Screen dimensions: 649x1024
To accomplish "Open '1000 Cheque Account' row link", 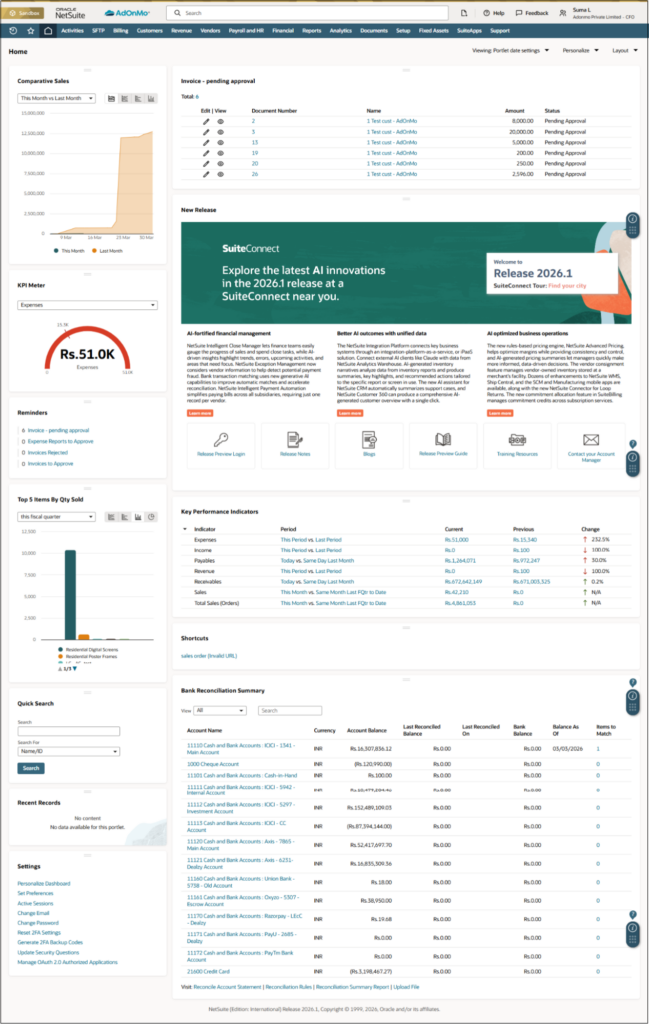I will pos(213,764).
